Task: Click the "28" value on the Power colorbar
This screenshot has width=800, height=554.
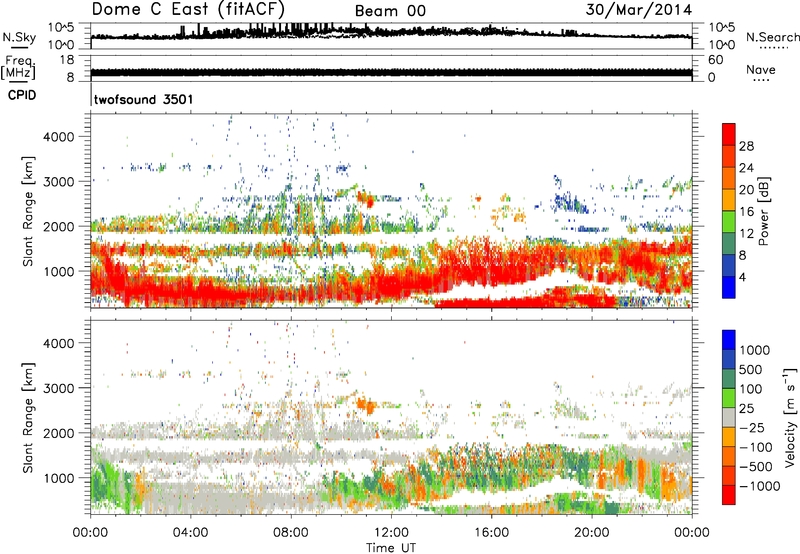Action: [746, 146]
